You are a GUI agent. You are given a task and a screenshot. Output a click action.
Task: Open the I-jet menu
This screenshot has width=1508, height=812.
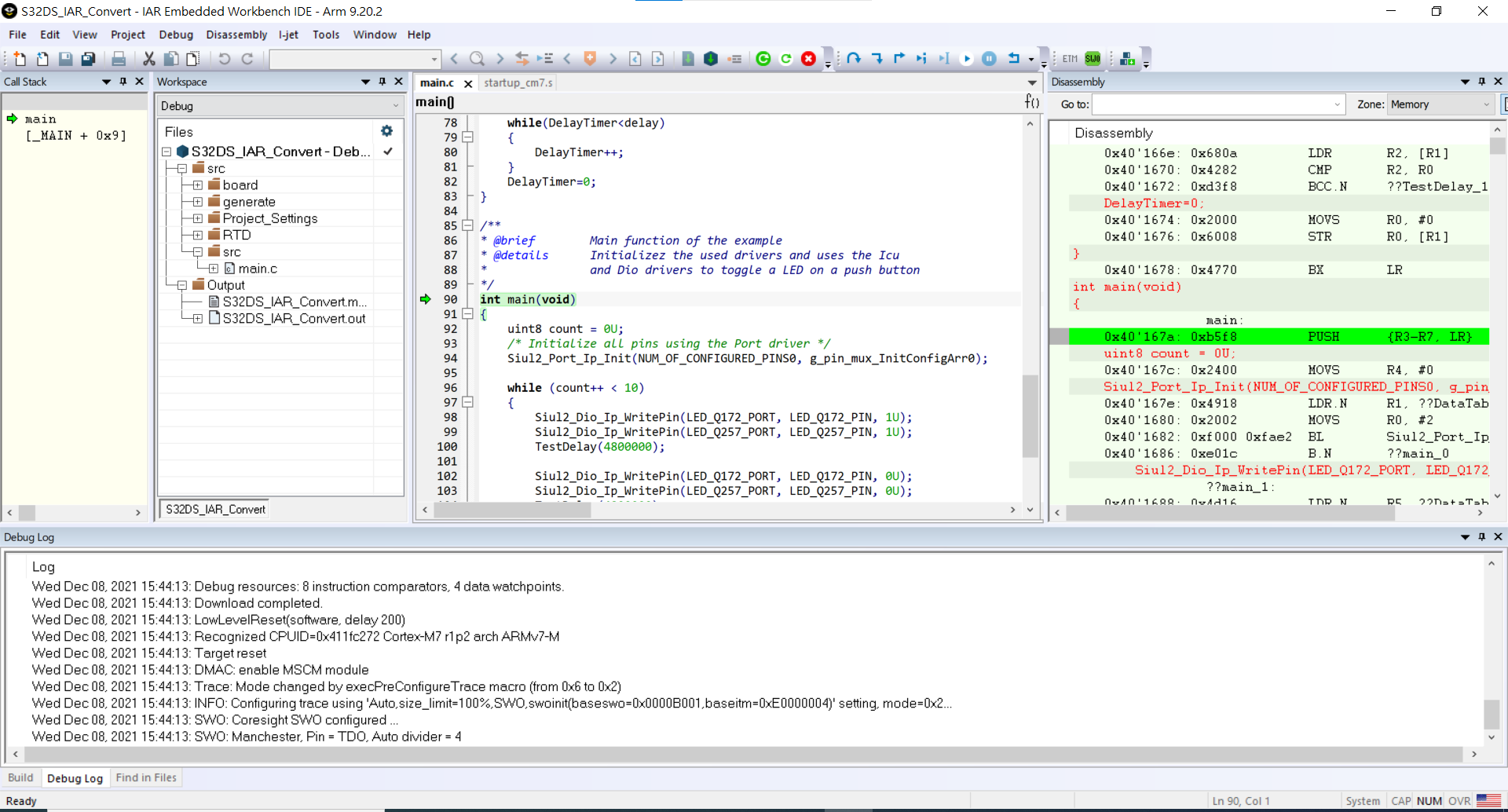click(288, 35)
